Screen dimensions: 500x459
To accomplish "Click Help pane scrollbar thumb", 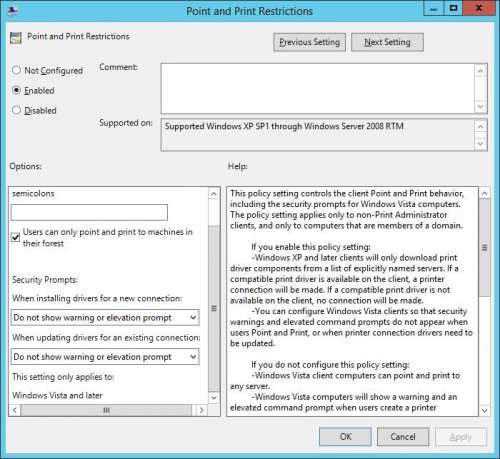I will (x=485, y=247).
